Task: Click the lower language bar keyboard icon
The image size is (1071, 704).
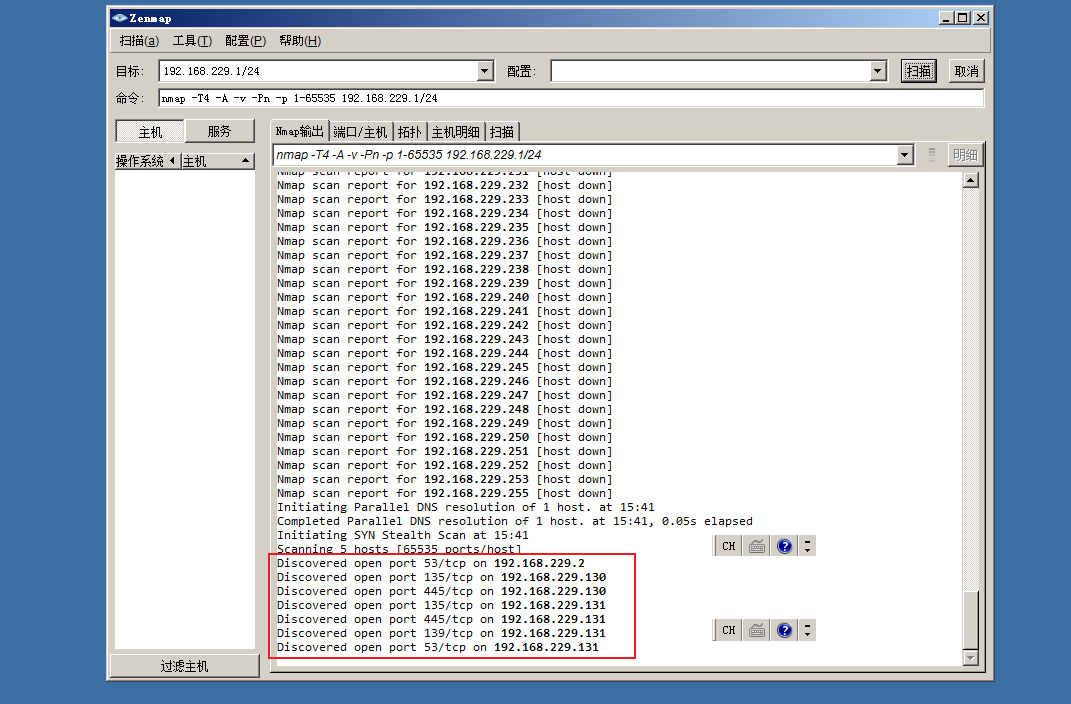Action: coord(757,630)
